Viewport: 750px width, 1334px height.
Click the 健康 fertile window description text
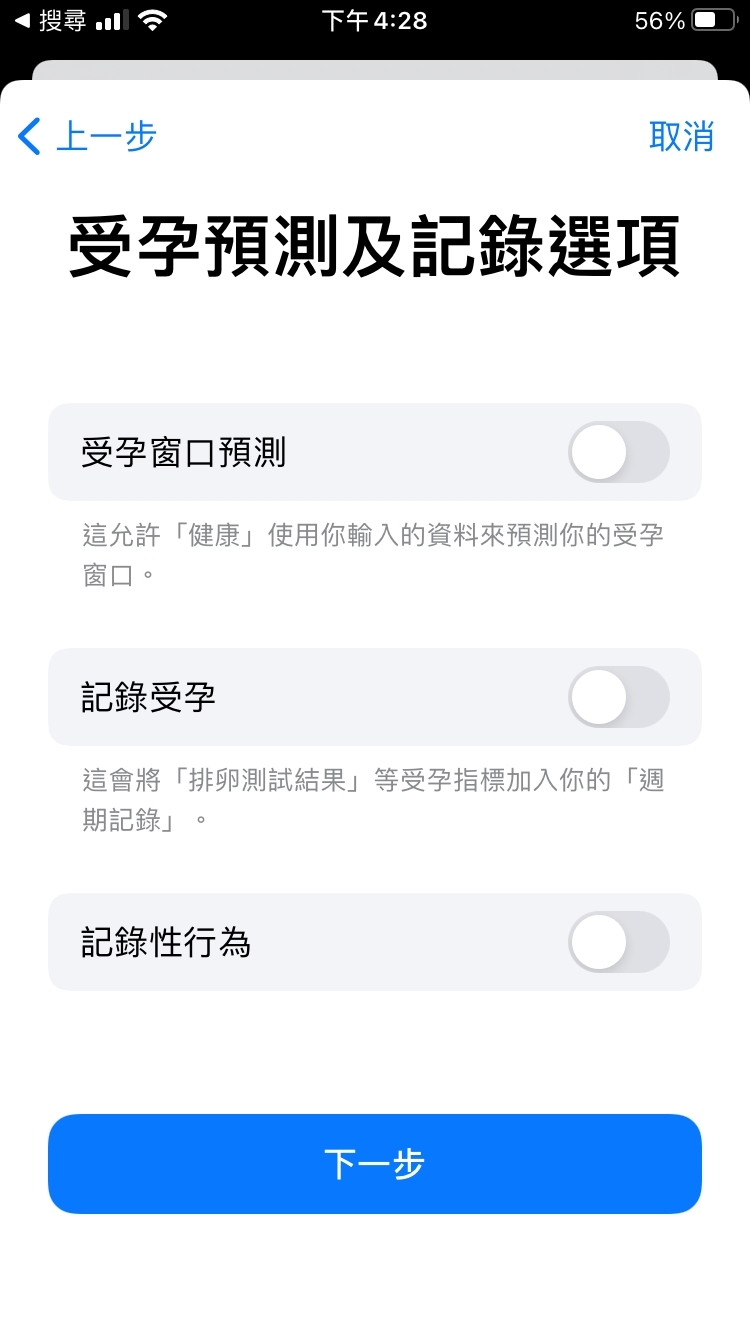click(373, 554)
